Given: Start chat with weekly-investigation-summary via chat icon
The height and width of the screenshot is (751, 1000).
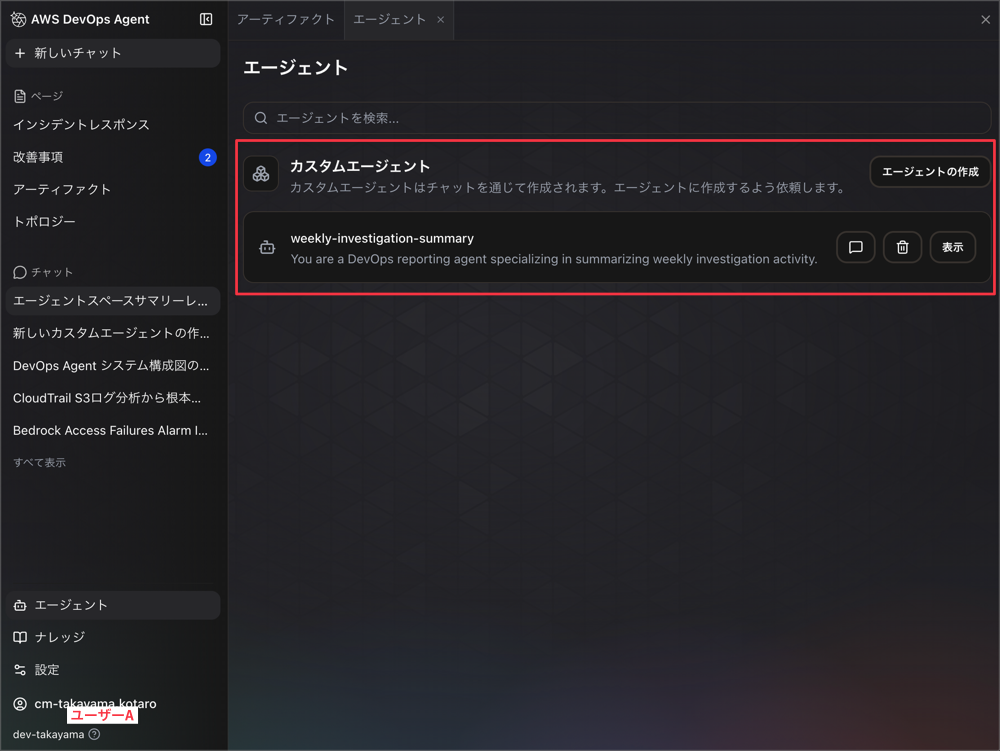Looking at the screenshot, I should pyautogui.click(x=855, y=247).
